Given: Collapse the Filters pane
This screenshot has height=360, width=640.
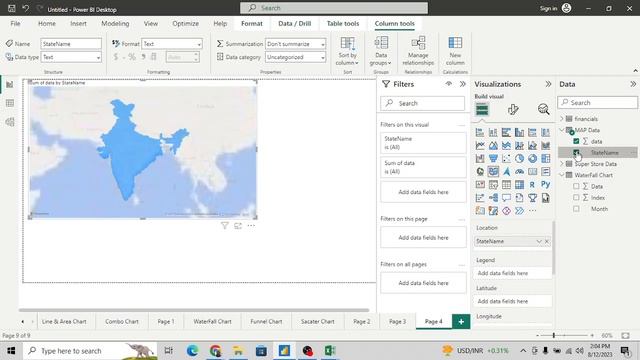Looking at the screenshot, I should (x=462, y=84).
